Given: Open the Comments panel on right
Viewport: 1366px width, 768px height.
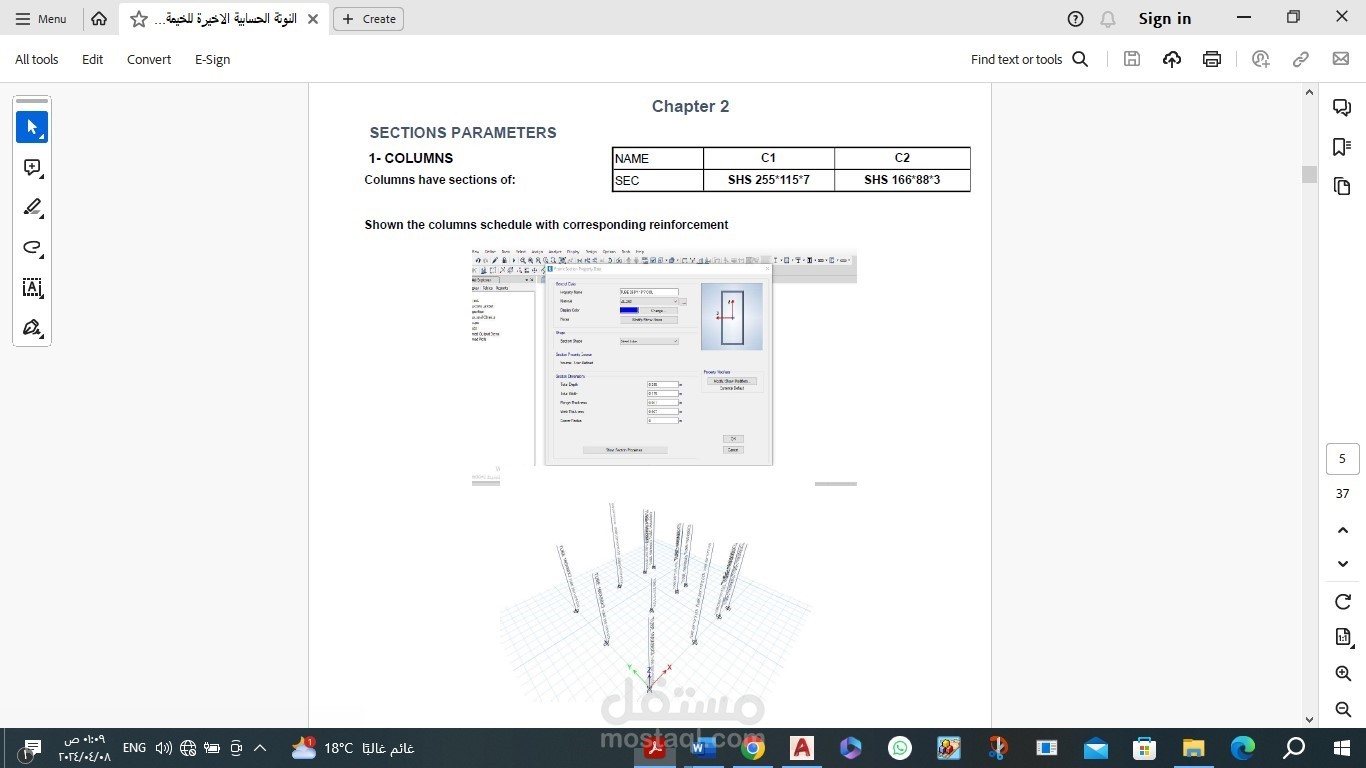Looking at the screenshot, I should 1342,107.
